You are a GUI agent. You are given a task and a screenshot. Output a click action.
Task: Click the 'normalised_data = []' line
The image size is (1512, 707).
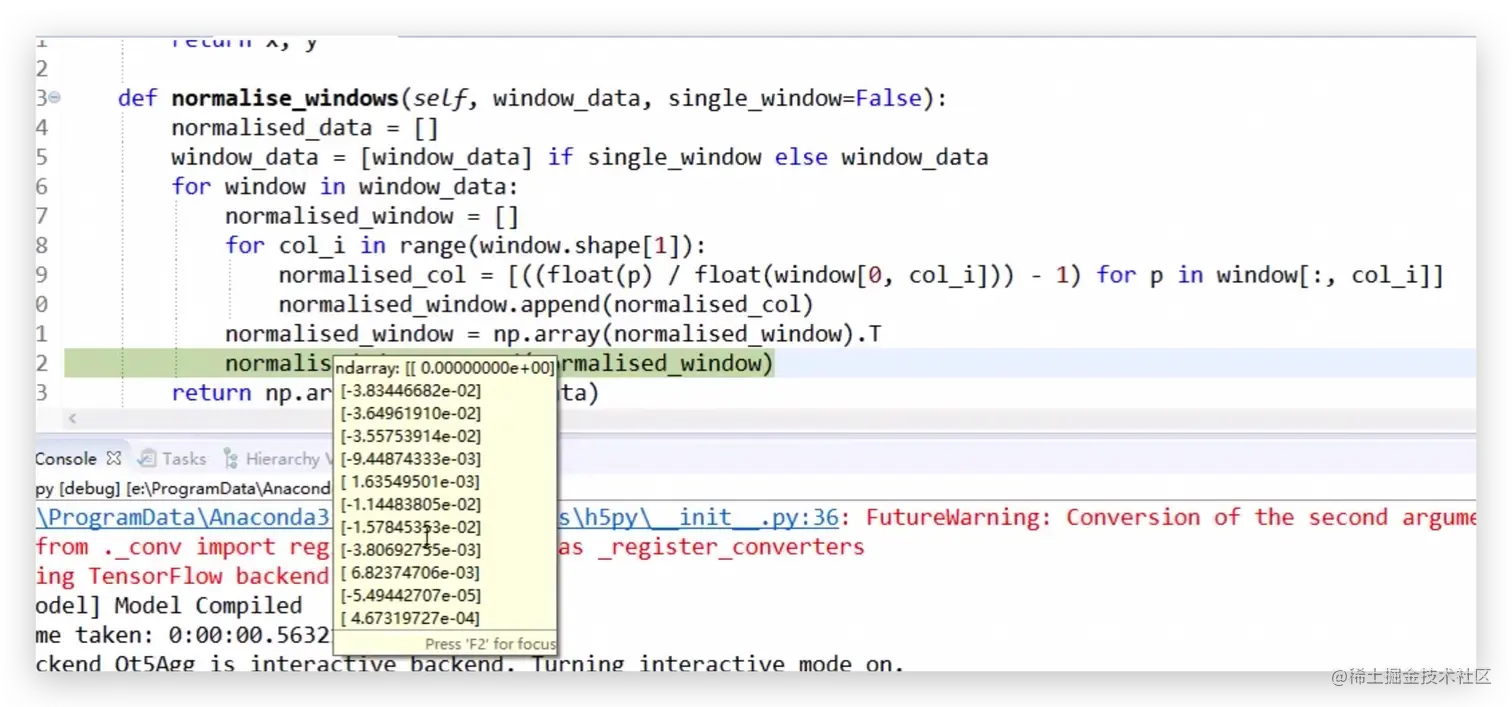(305, 128)
